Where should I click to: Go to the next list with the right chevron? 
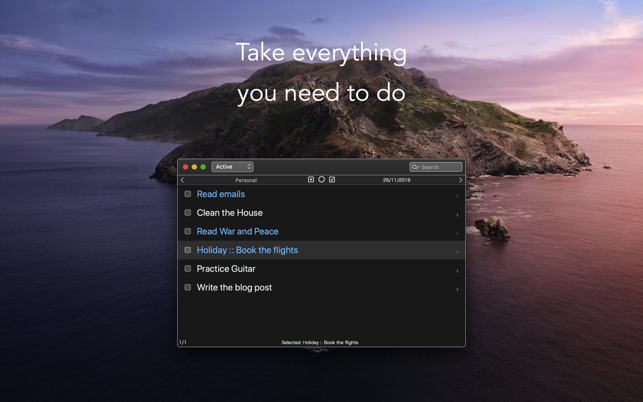[x=461, y=180]
